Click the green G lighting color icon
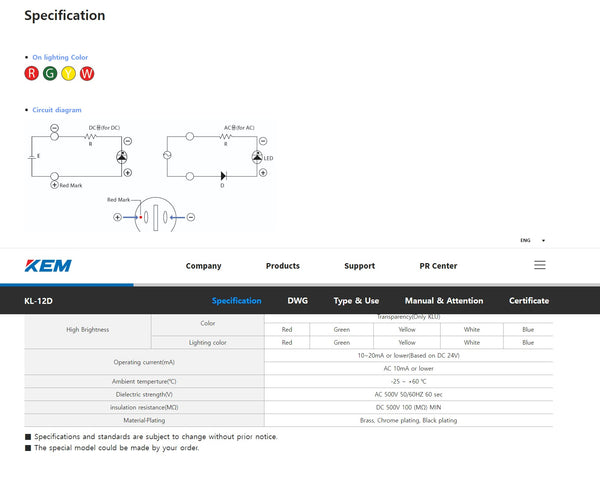 coord(49,73)
